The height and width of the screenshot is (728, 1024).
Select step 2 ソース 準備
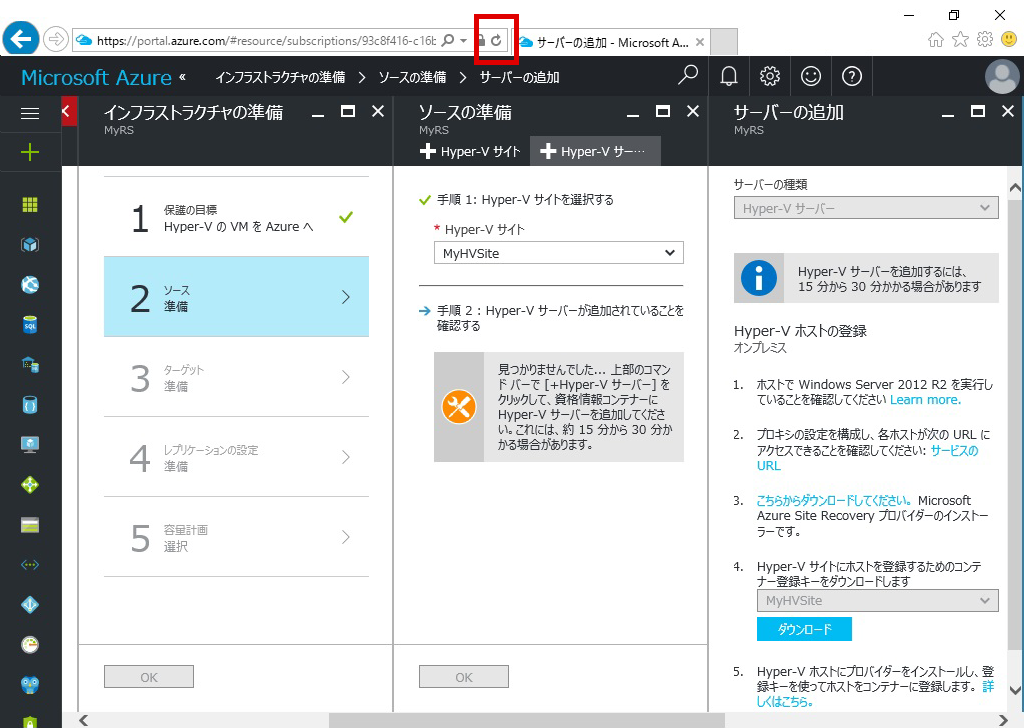[236, 297]
